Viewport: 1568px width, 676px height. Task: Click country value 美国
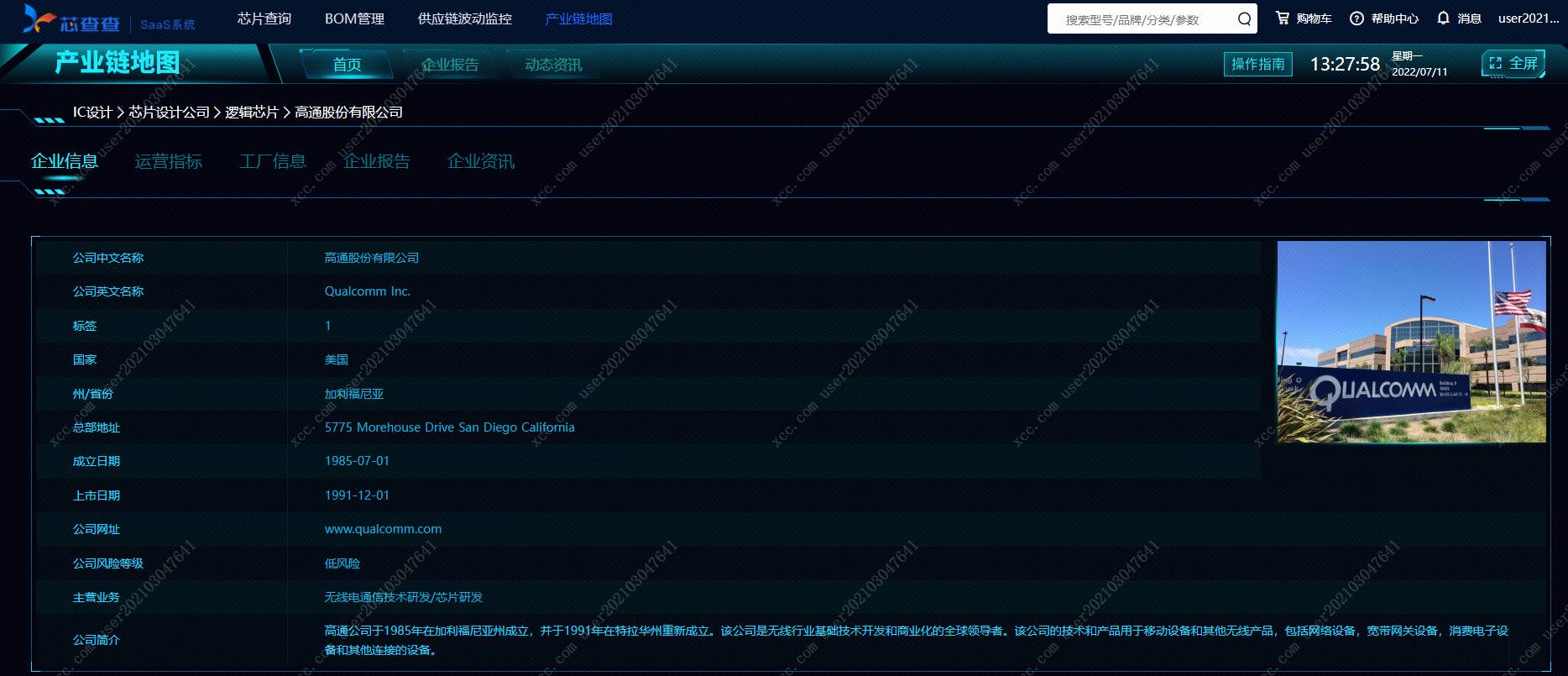(337, 359)
